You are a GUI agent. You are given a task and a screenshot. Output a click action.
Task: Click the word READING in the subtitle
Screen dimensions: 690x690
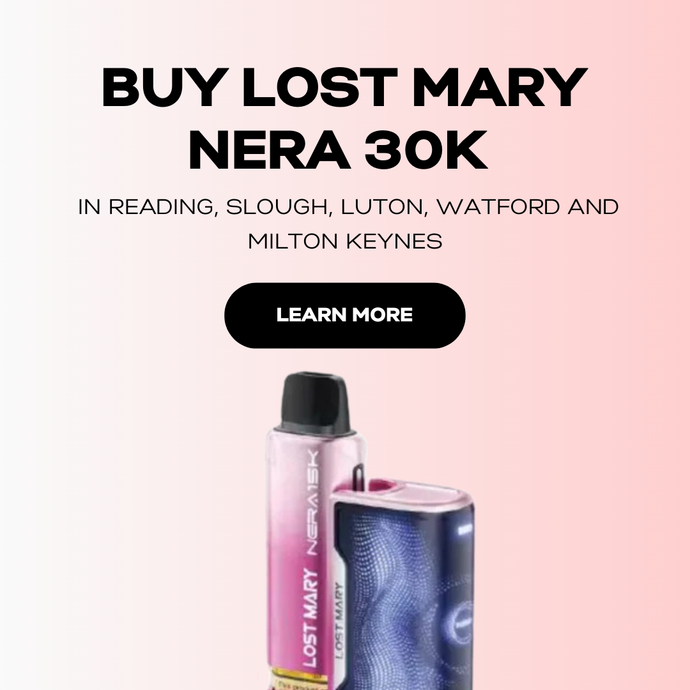[163, 207]
